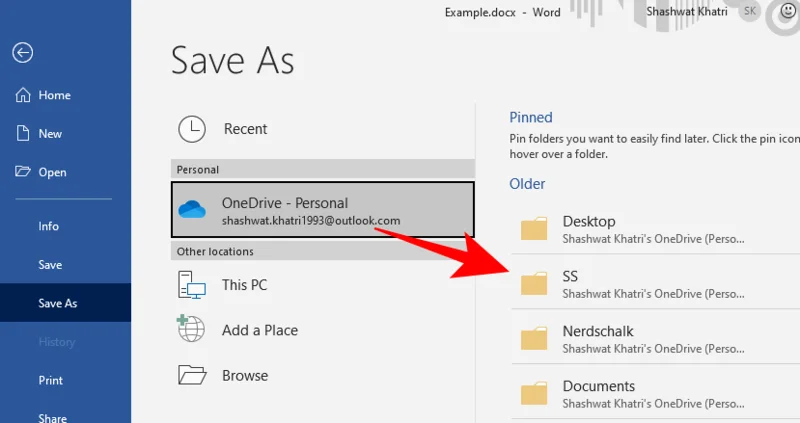Click the Open folder icon in sidebar
Image resolution: width=800 pixels, height=423 pixels.
pos(22,171)
